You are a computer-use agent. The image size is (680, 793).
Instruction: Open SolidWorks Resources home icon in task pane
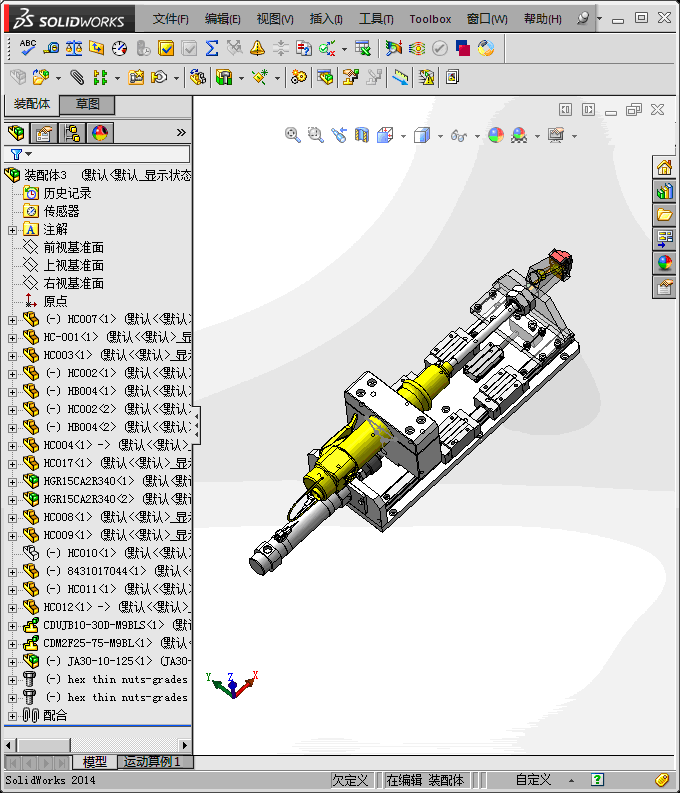664,167
